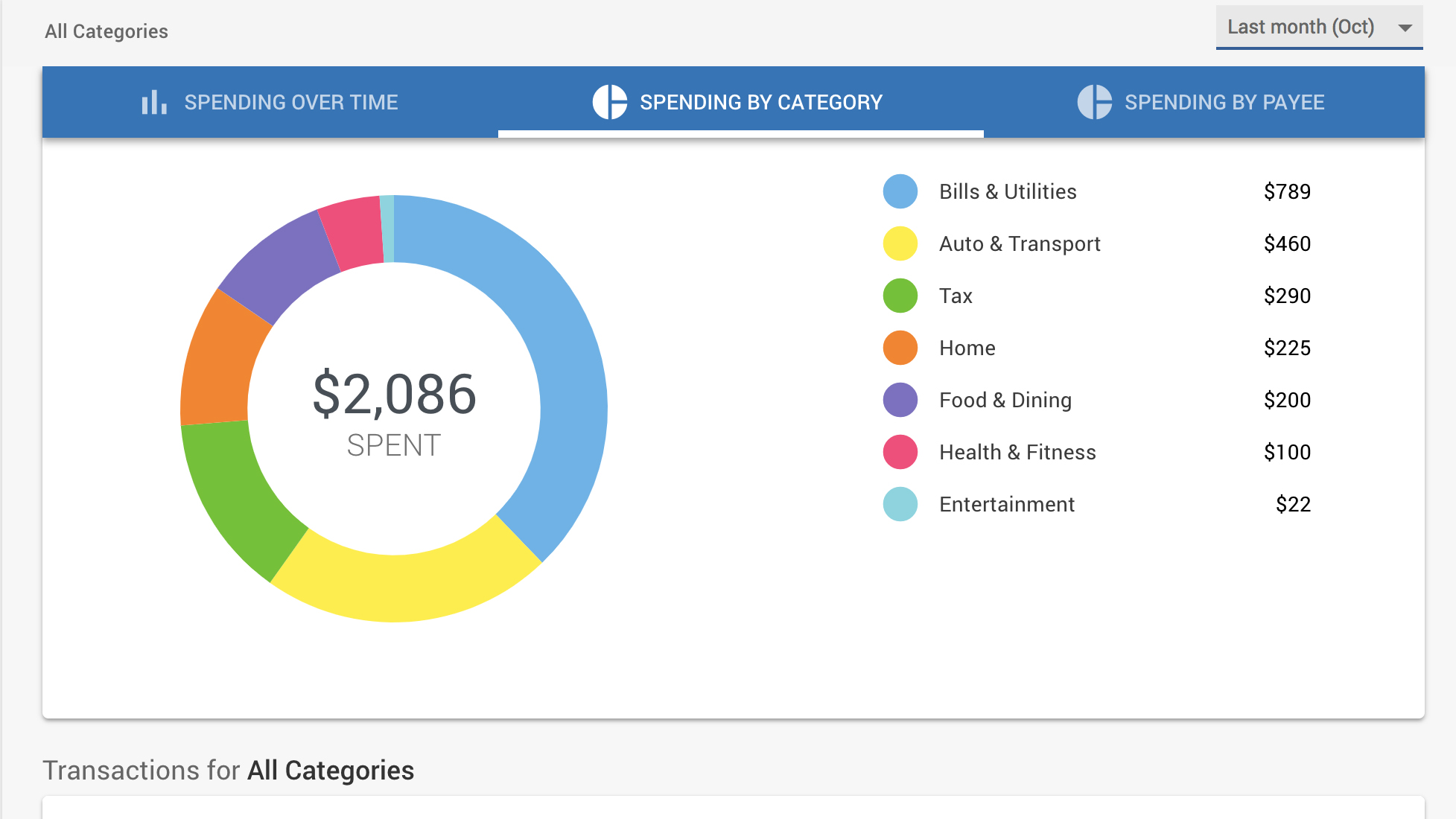
Task: Open the Spending Over Time tab
Action: pyautogui.click(x=270, y=102)
